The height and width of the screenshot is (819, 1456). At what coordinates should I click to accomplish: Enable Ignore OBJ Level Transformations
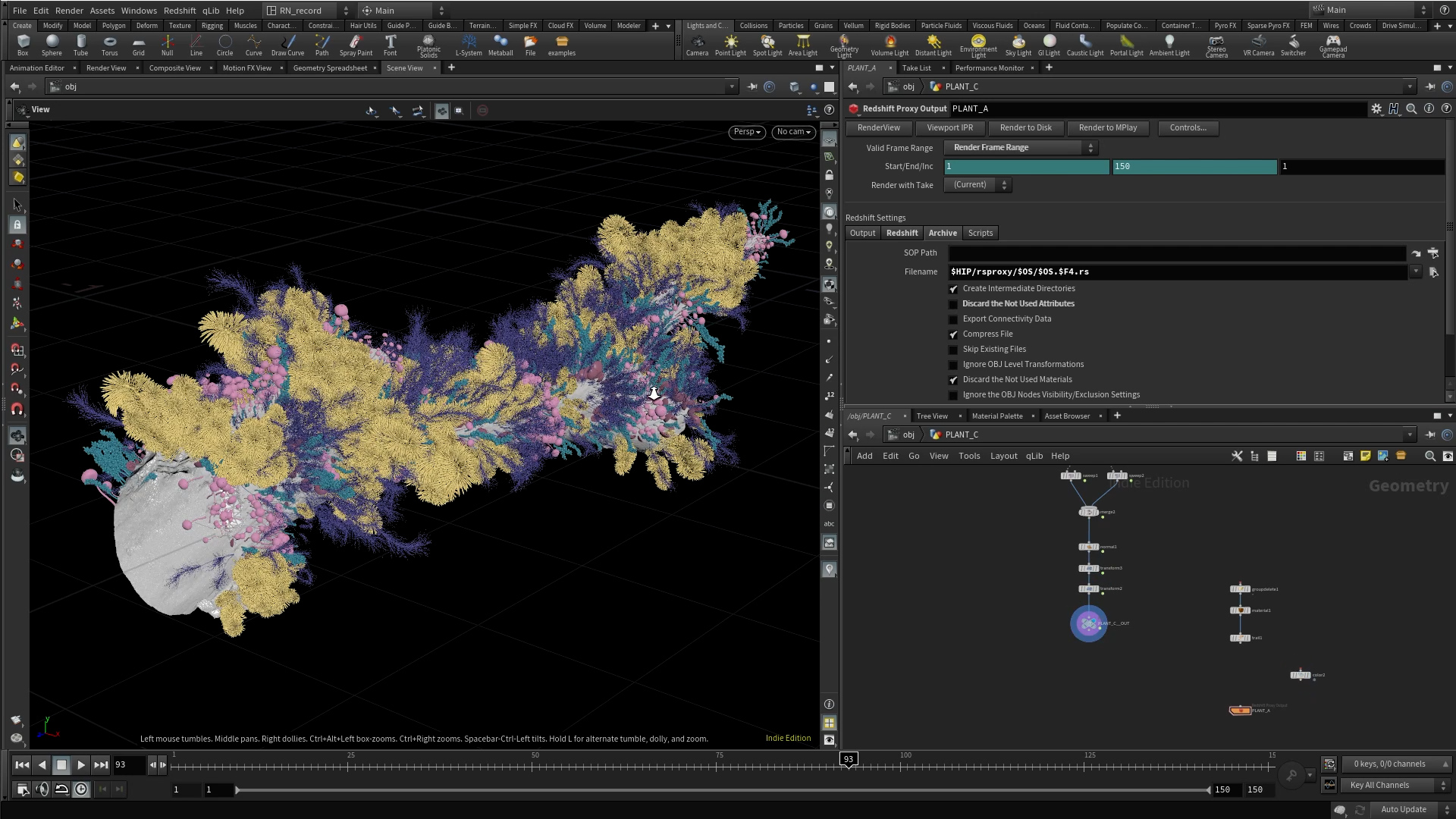pos(953,365)
